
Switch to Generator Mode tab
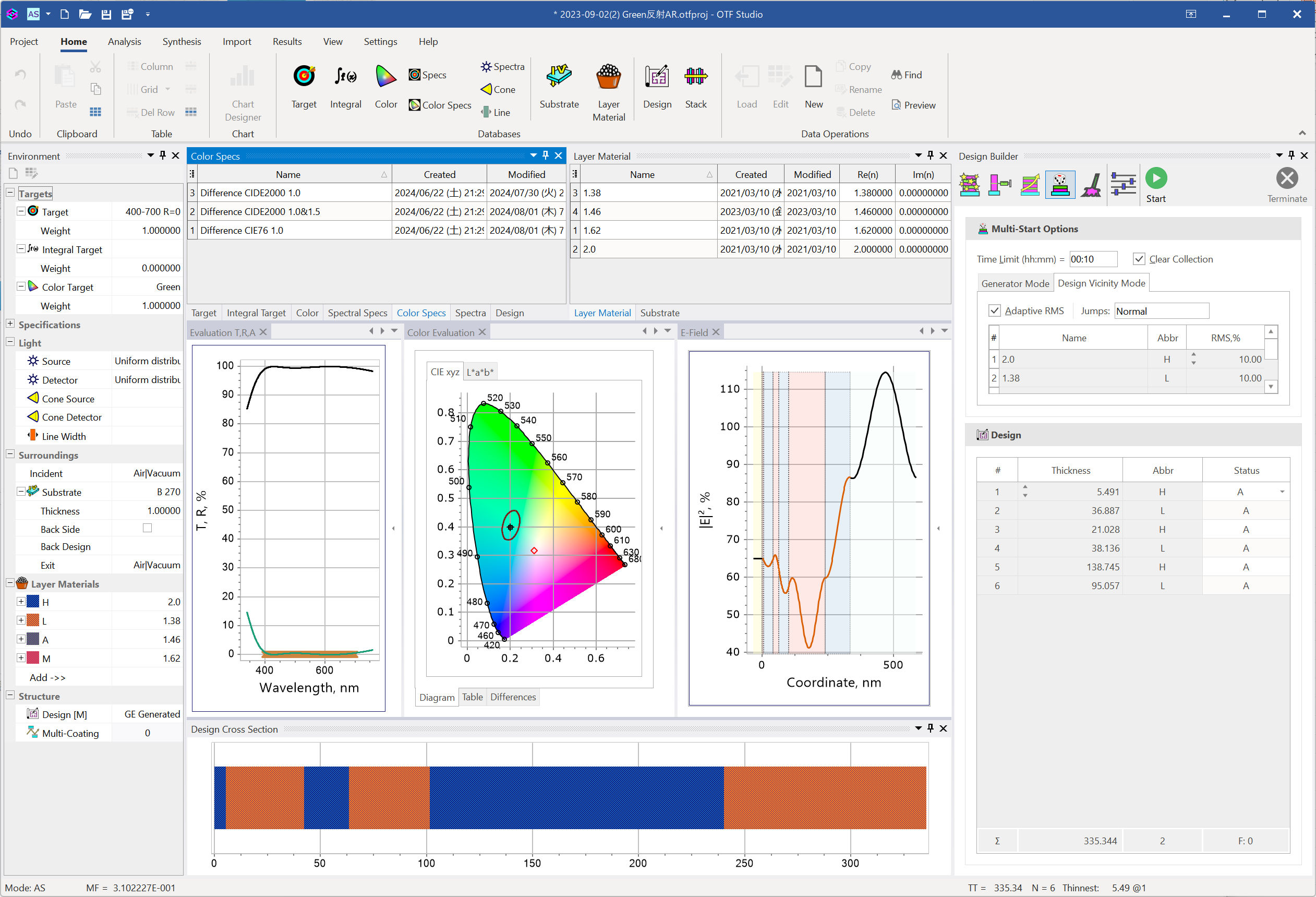(x=1015, y=283)
